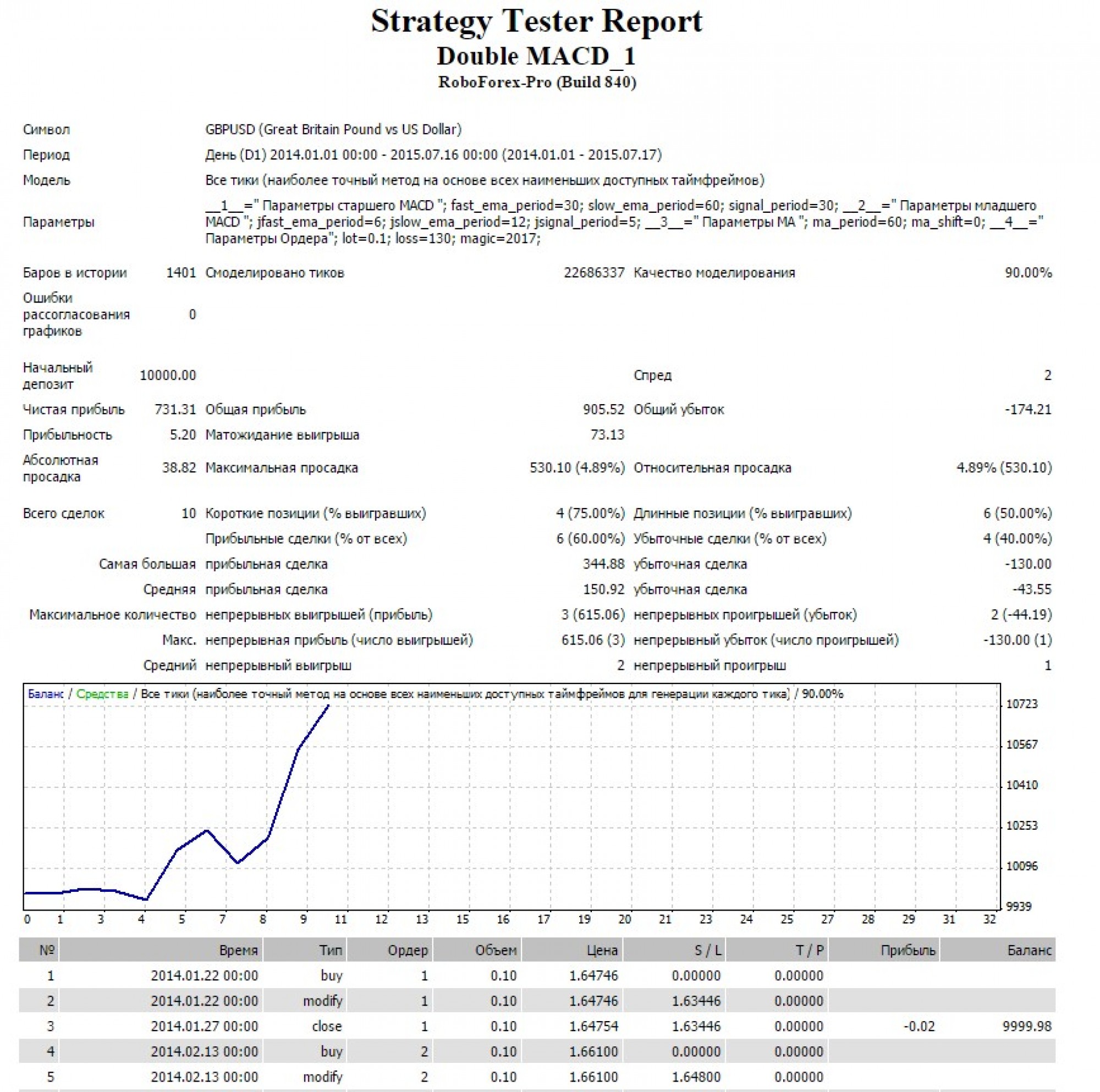Click the Время column header

coord(238,950)
